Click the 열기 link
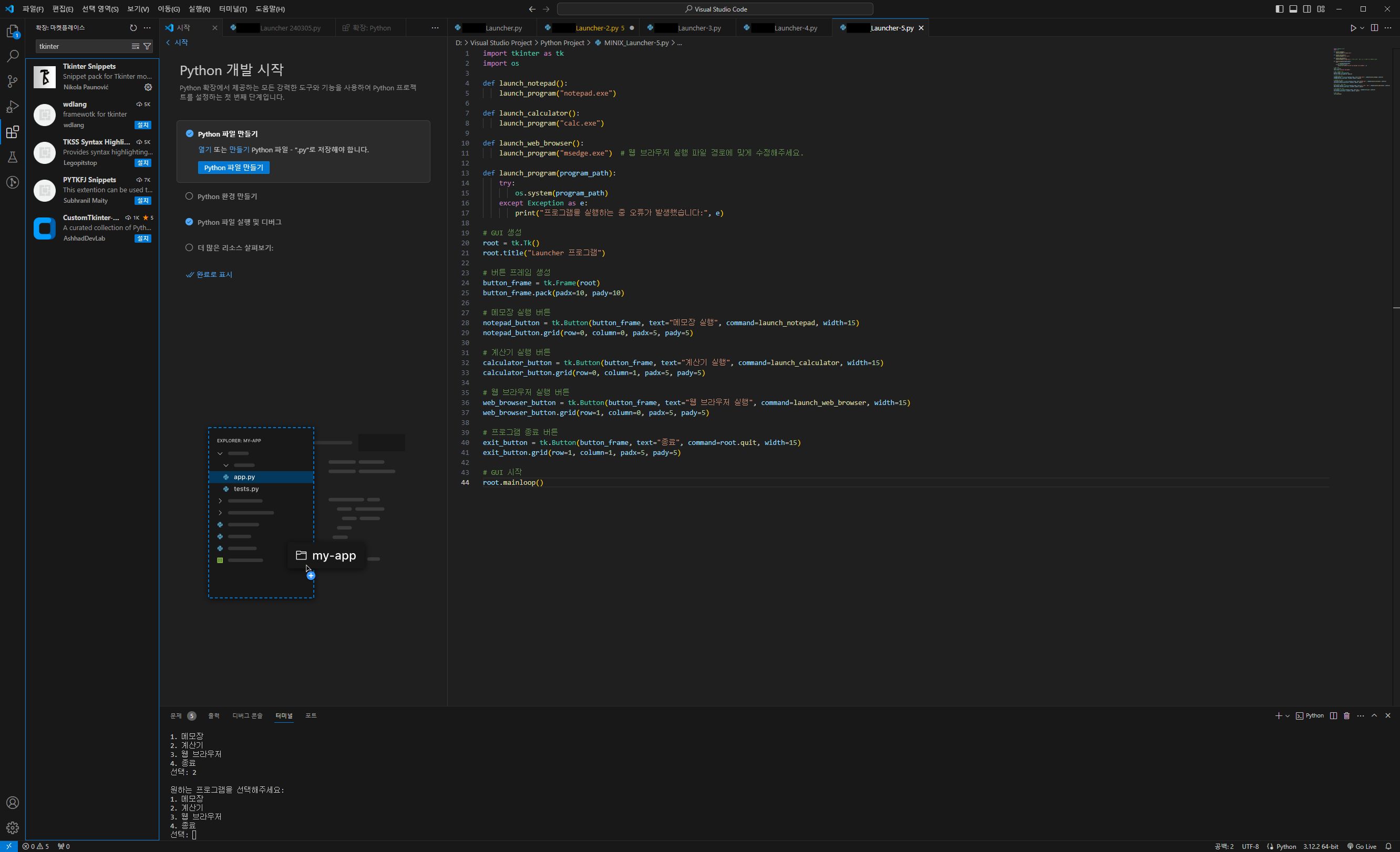1400x852 pixels. point(204,150)
